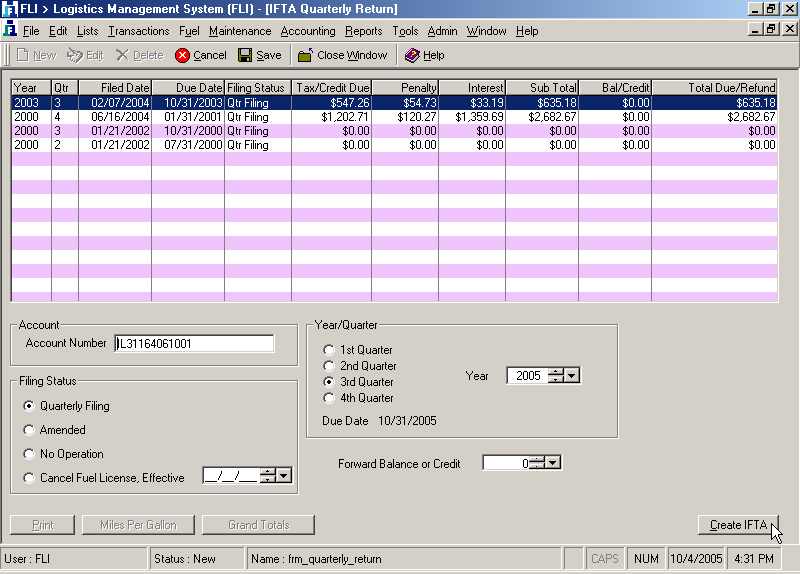Click the status bar date 10/4/2005
This screenshot has width=800, height=574.
pos(696,559)
